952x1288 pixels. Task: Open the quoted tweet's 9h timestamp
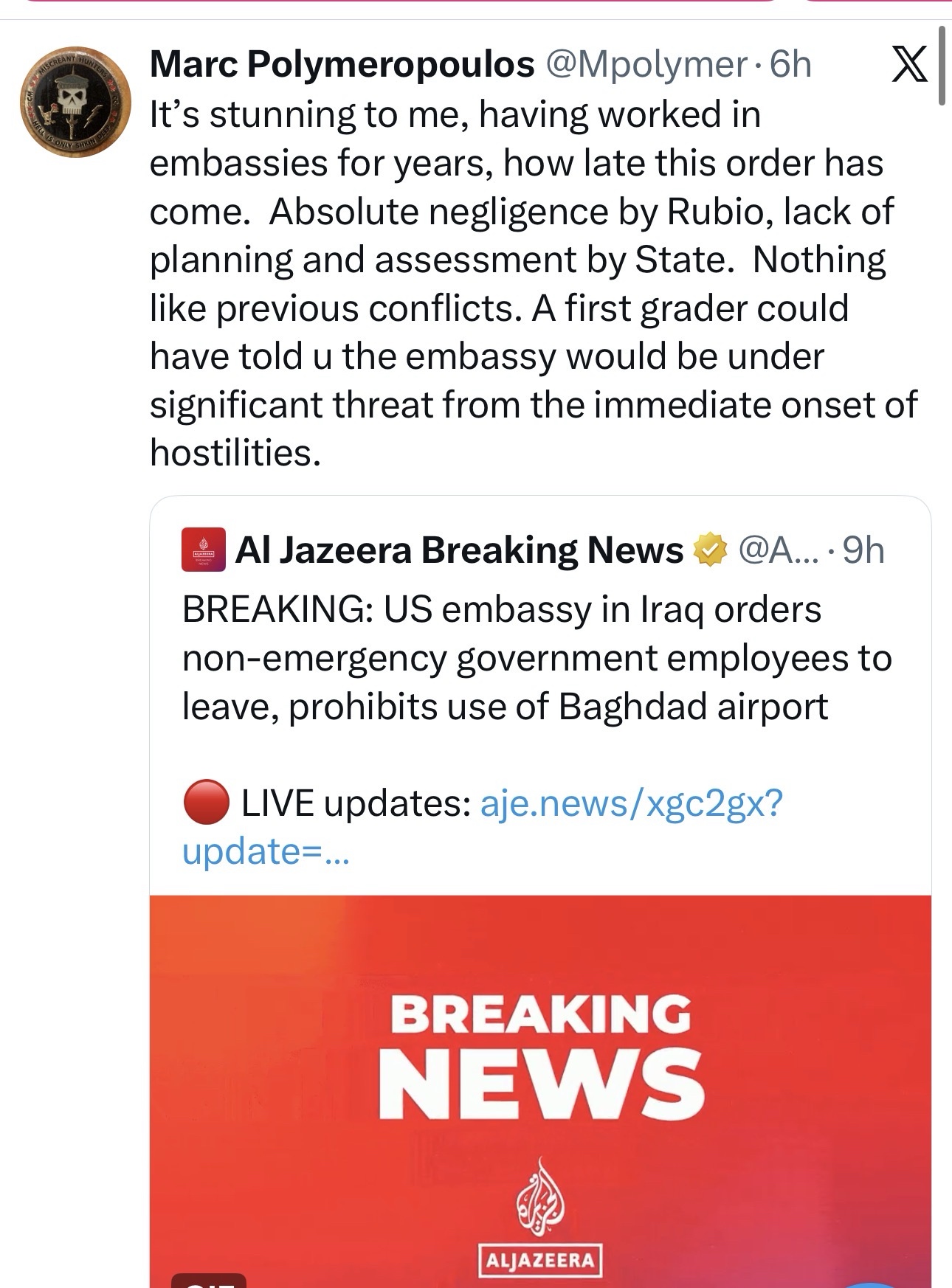[863, 550]
